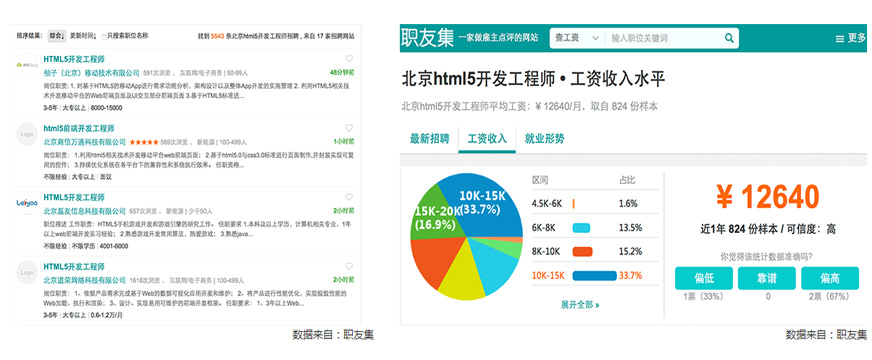Open the 就业形势 tab
This screenshot has width=872, height=360.
[x=545, y=139]
